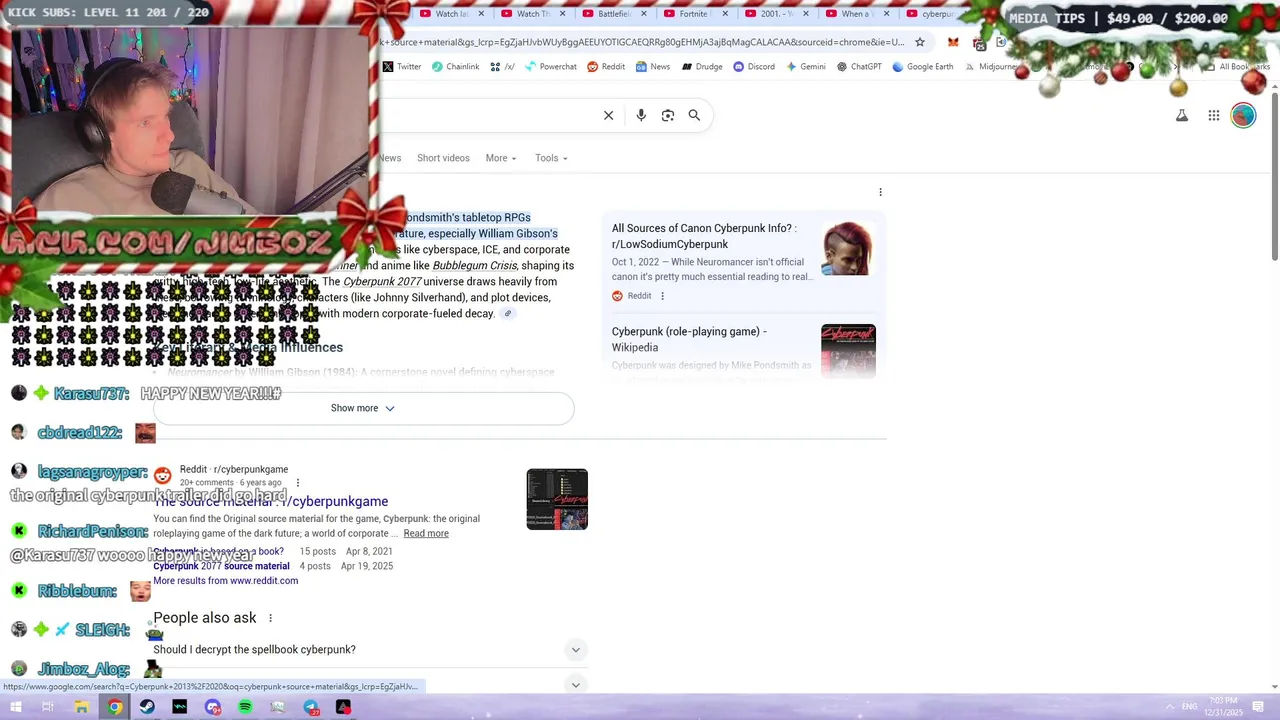
Task: Select the News search filter
Action: pos(390,158)
